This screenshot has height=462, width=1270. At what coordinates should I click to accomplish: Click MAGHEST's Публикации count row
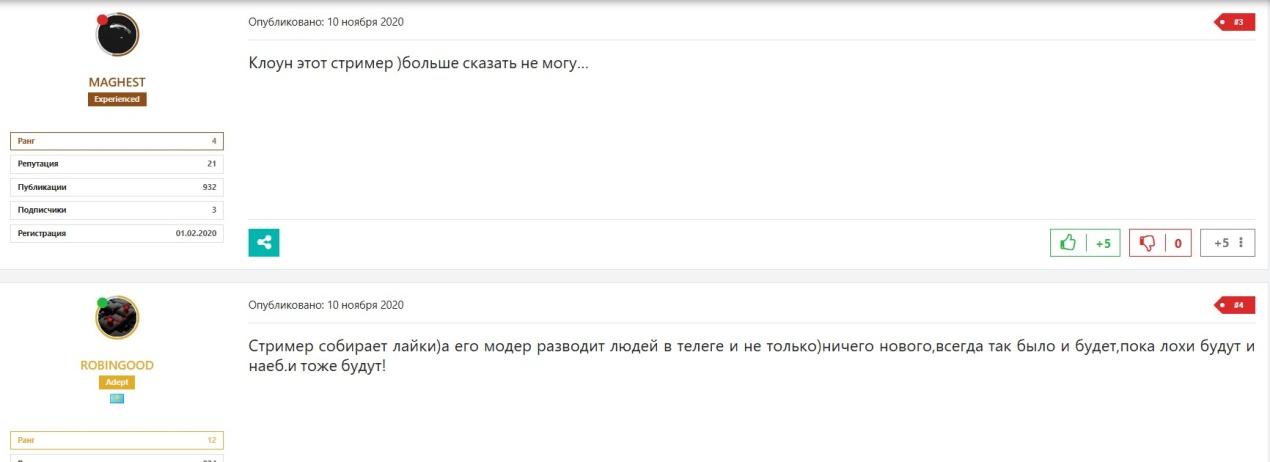pos(117,187)
